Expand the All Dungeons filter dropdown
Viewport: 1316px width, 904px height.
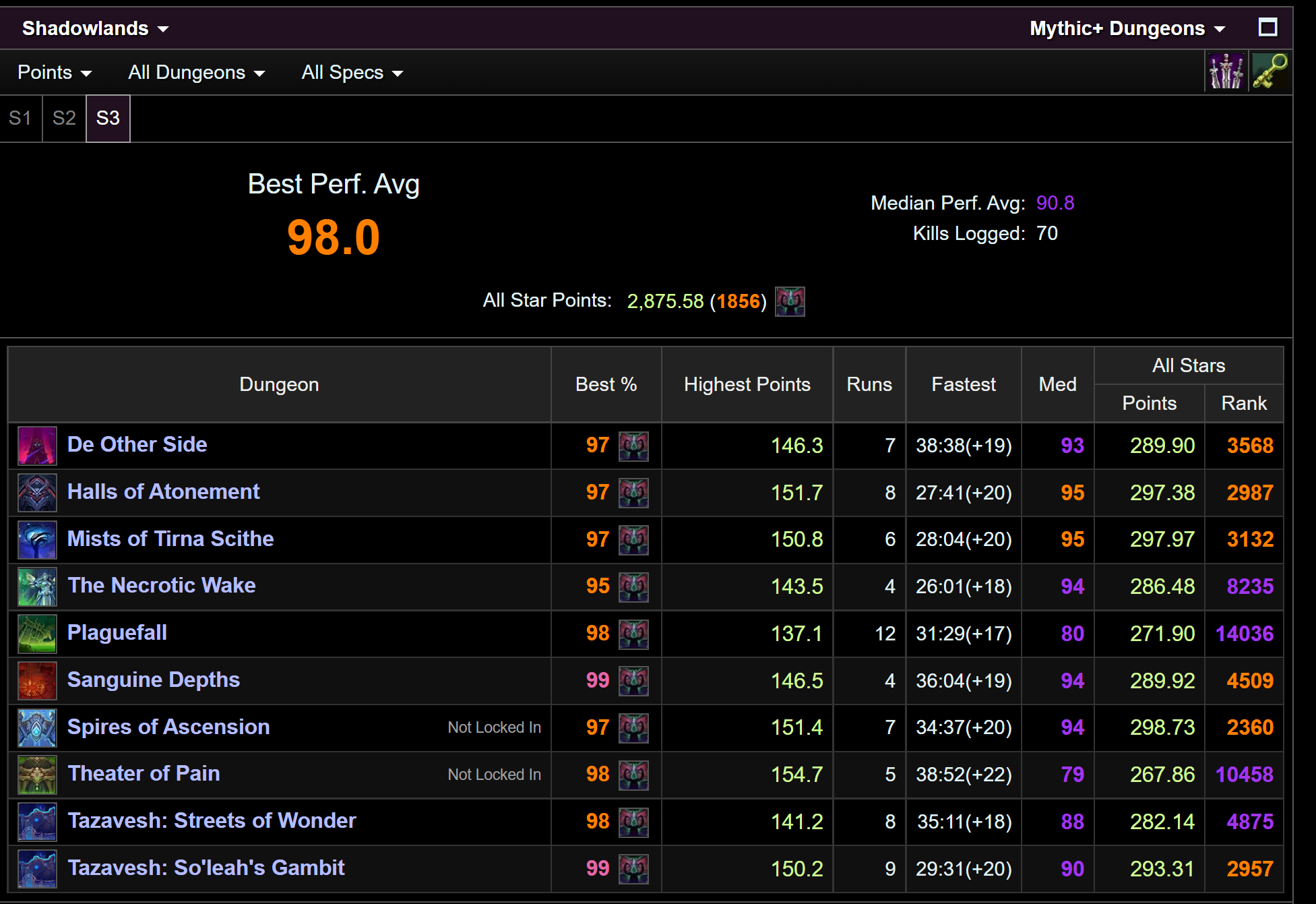[196, 72]
